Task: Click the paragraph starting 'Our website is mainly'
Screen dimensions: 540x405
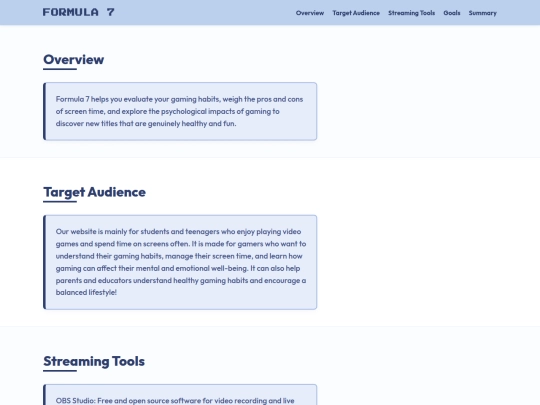Action: (x=181, y=262)
